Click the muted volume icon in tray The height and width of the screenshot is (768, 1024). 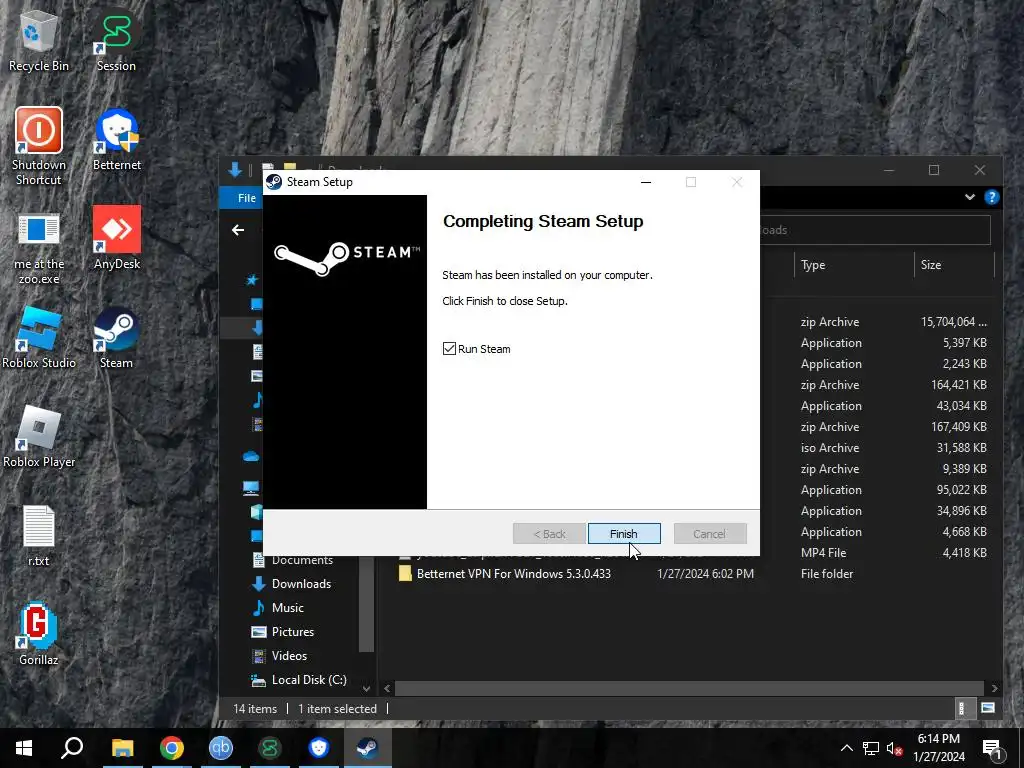895,748
